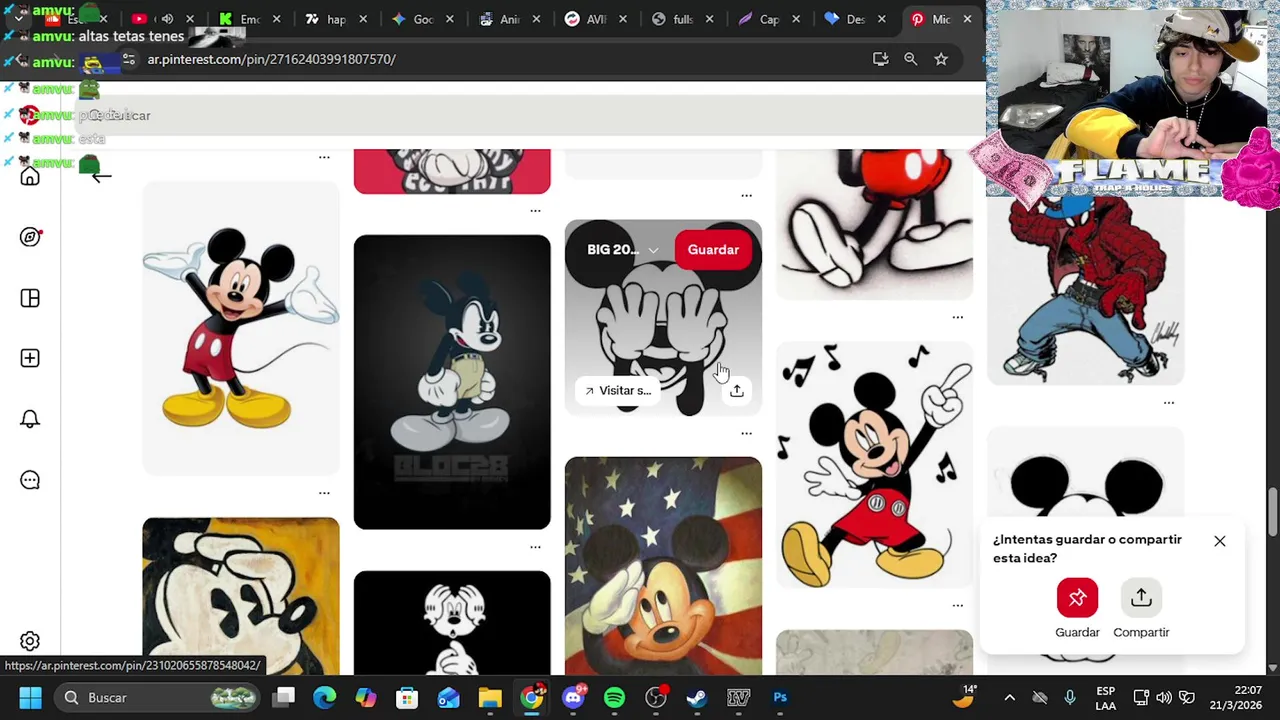Screen dimensions: 1280x720
Task: Open the BIG 20... board dropdown on the pin
Action: (623, 250)
